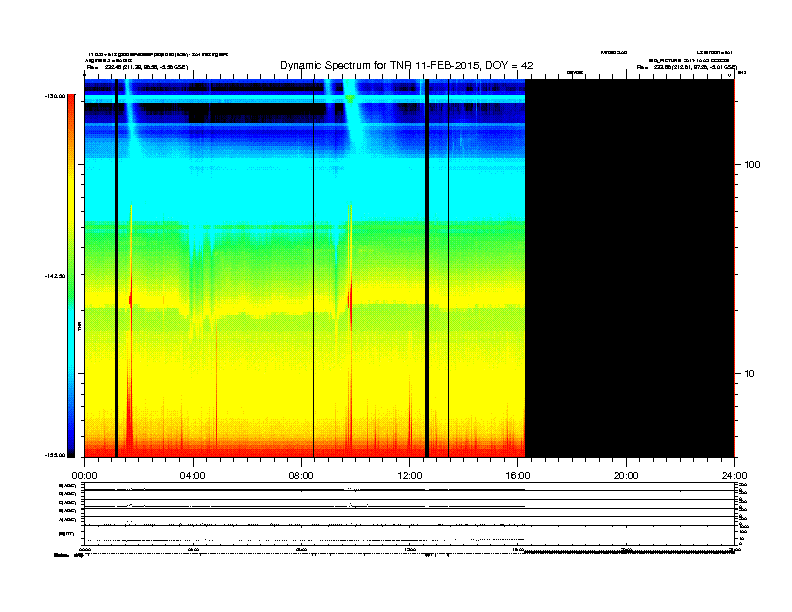Click the "12:00" time axis label

coord(410,476)
